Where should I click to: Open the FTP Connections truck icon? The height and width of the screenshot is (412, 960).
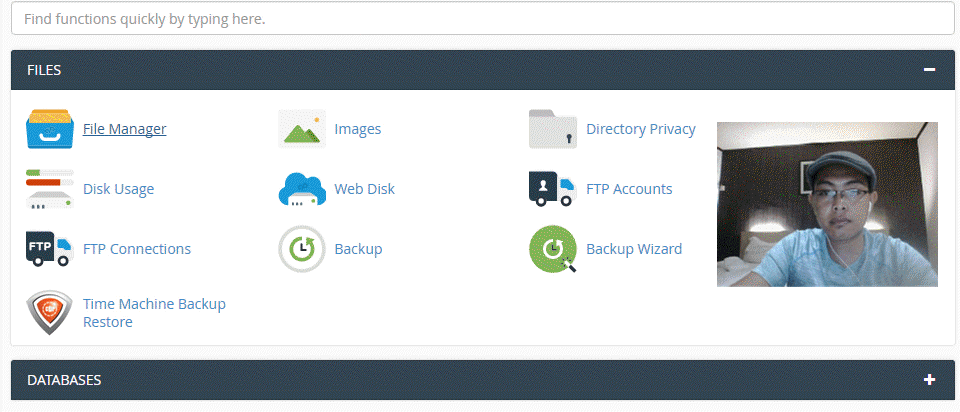pyautogui.click(x=50, y=249)
